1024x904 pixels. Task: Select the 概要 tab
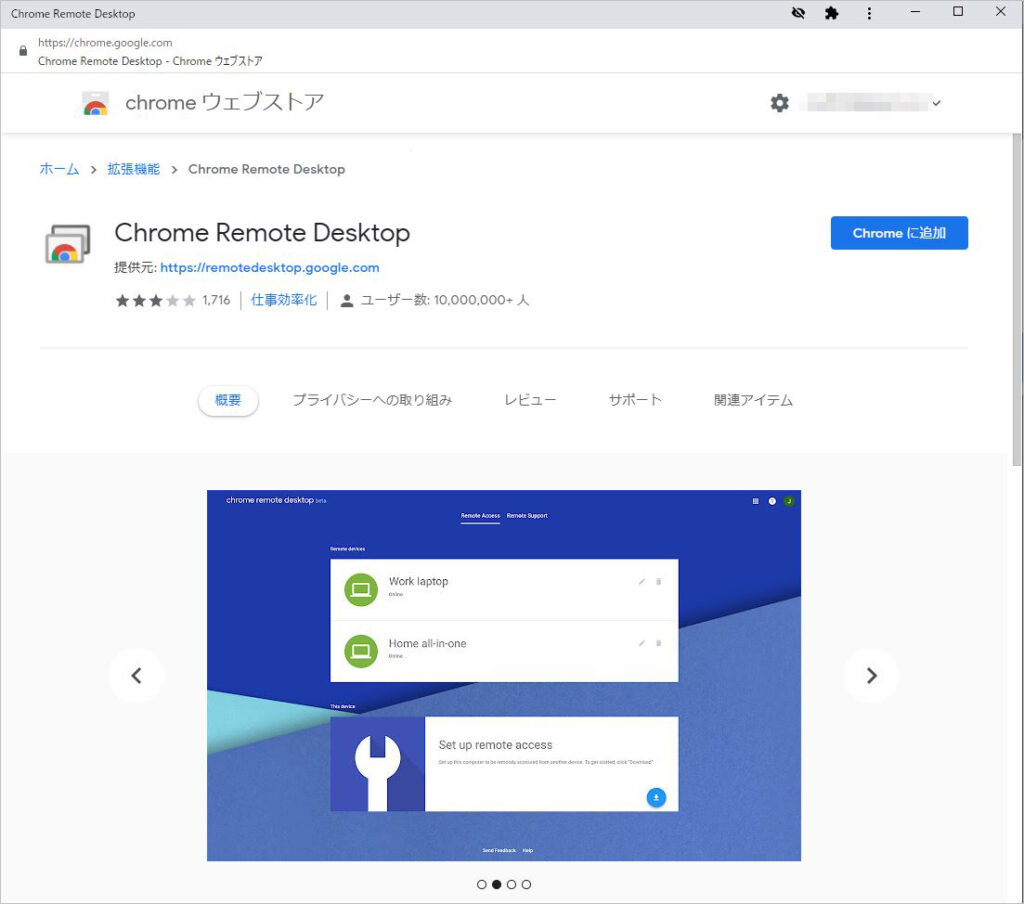click(x=228, y=400)
